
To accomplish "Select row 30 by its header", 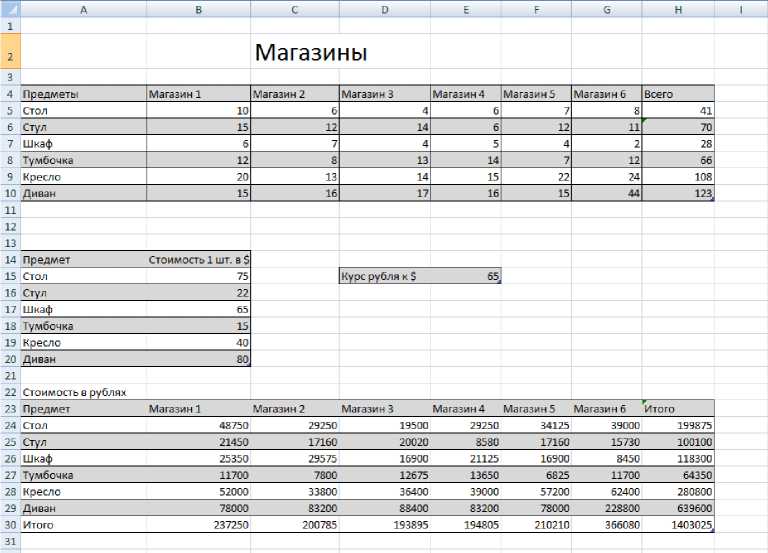I will pos(9,524).
